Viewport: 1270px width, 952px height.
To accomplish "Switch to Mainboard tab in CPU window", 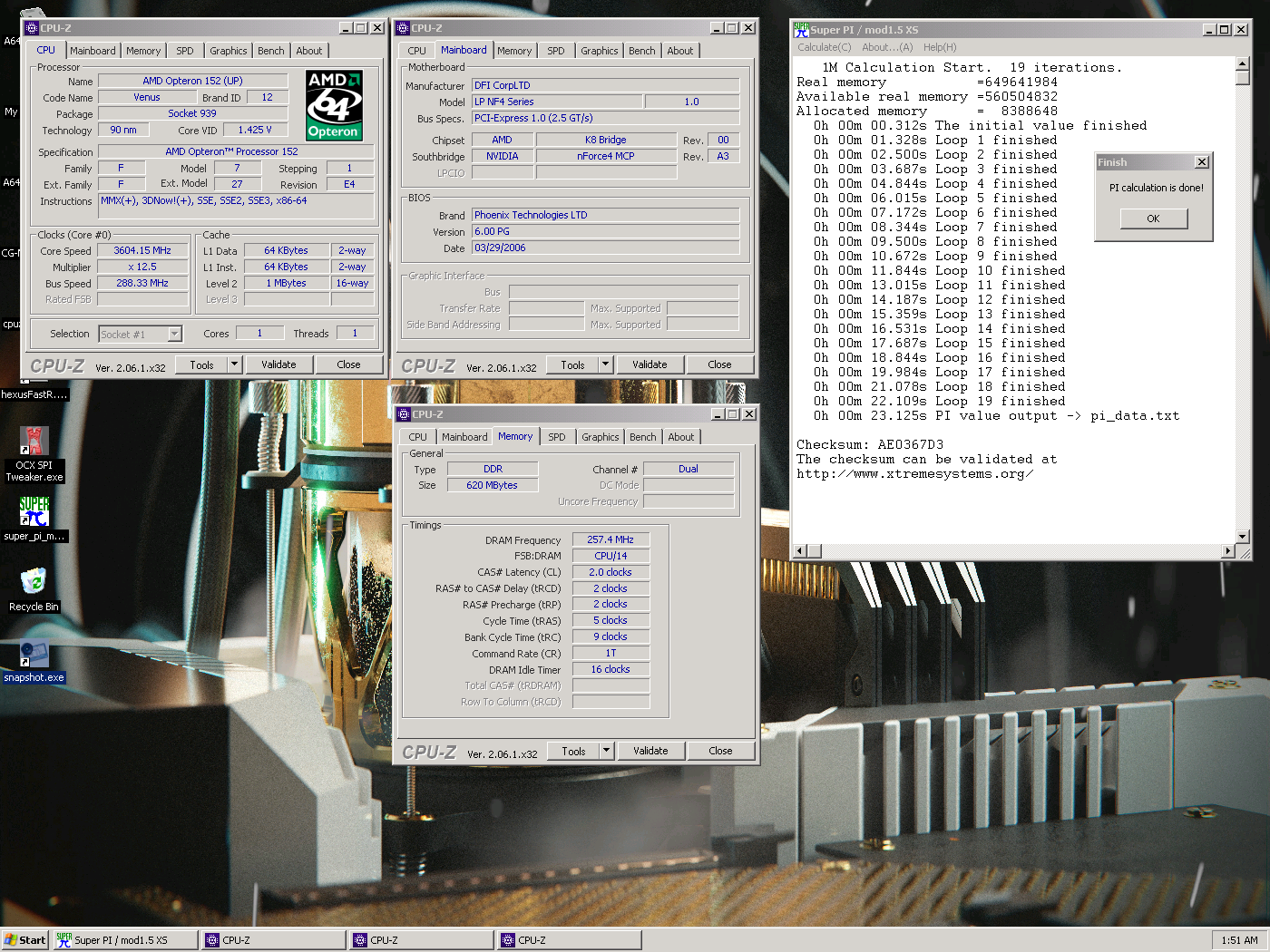I will [x=93, y=51].
